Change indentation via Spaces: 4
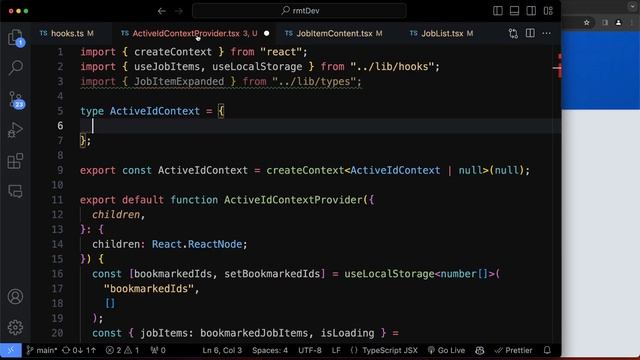 (x=270, y=350)
